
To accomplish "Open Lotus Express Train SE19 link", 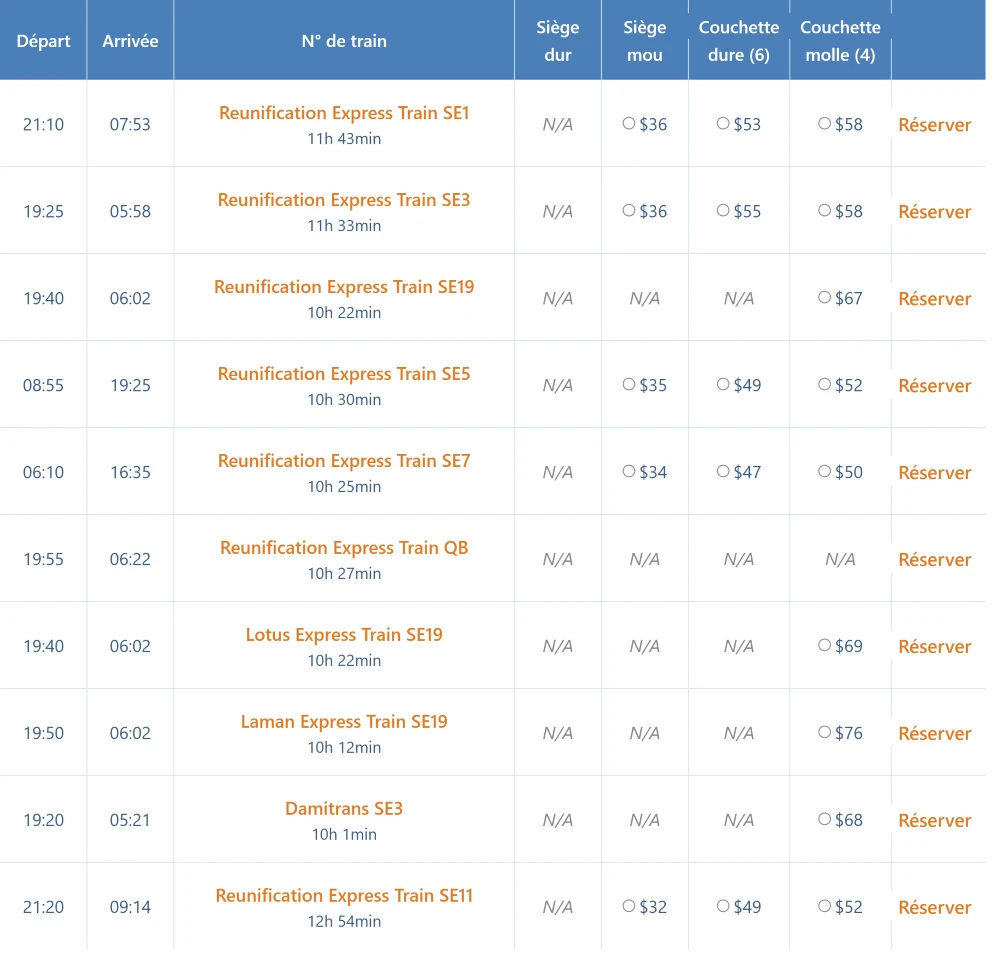I will 344,634.
